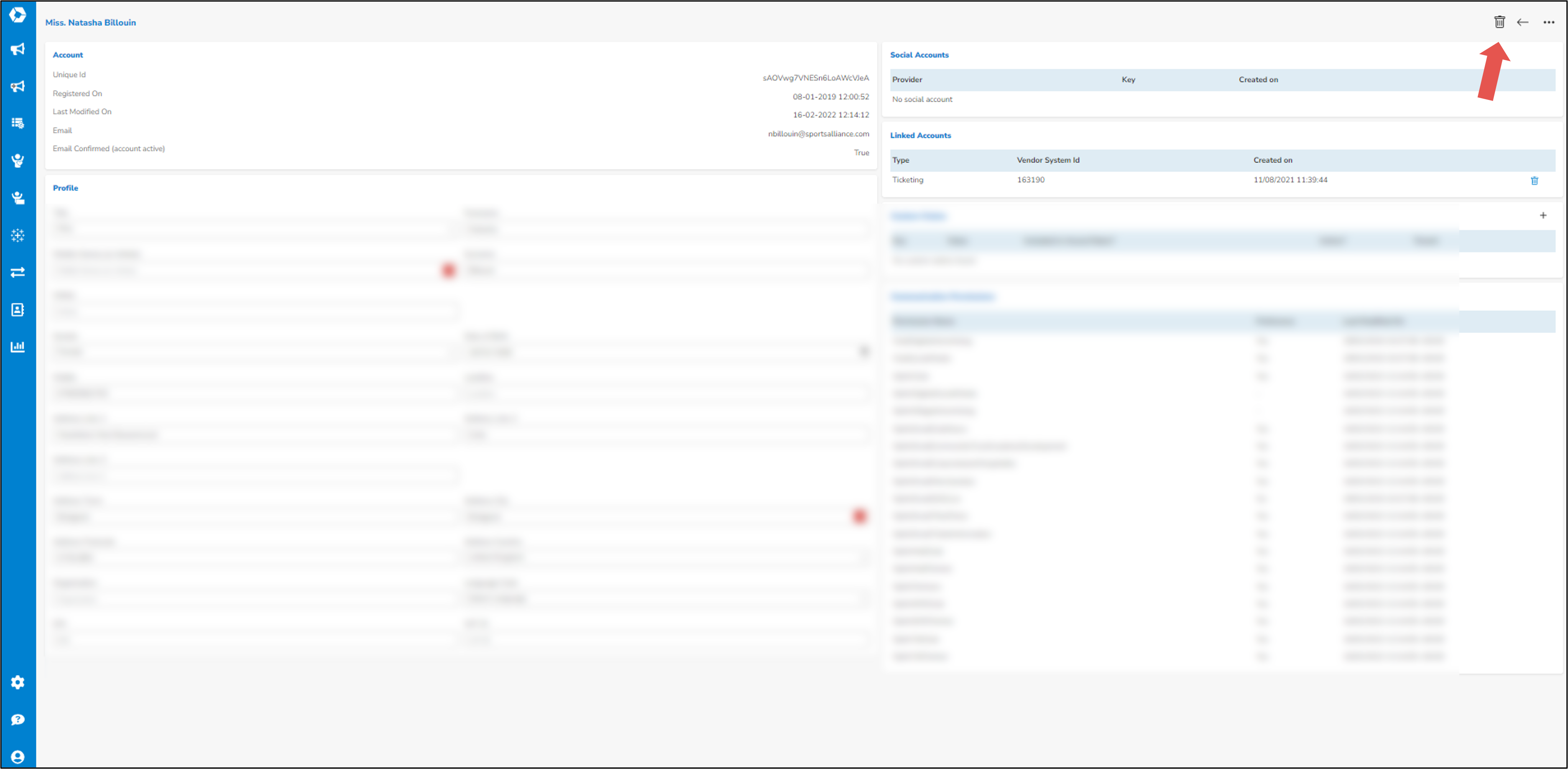The image size is (1568, 769).
Task: Open the bar chart reports icon
Action: 18,347
